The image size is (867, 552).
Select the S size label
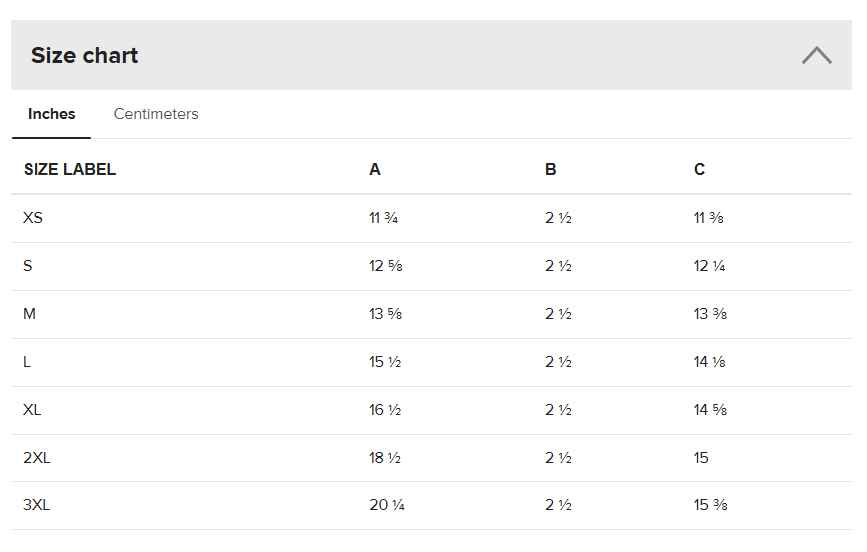click(28, 266)
